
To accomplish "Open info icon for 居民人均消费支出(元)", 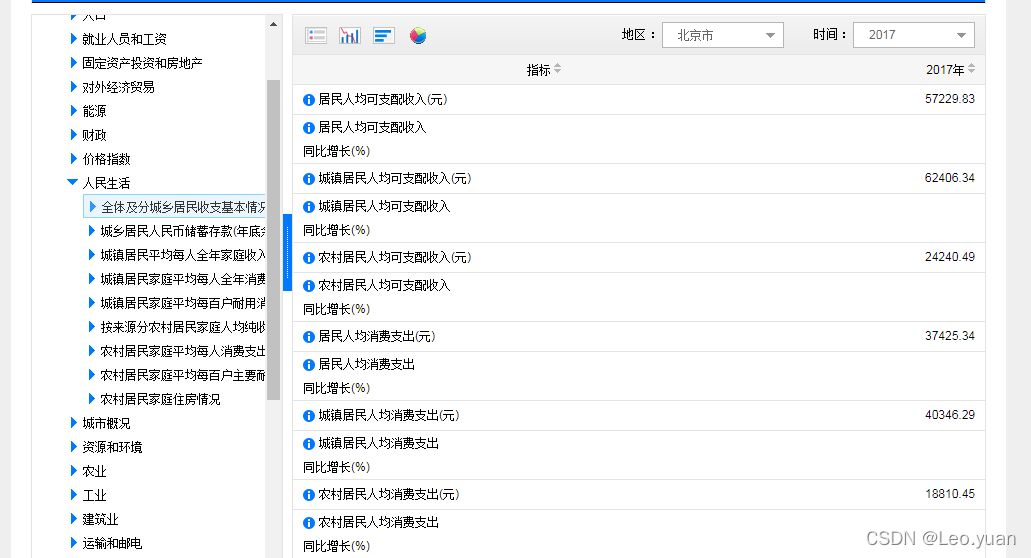I will tap(308, 337).
